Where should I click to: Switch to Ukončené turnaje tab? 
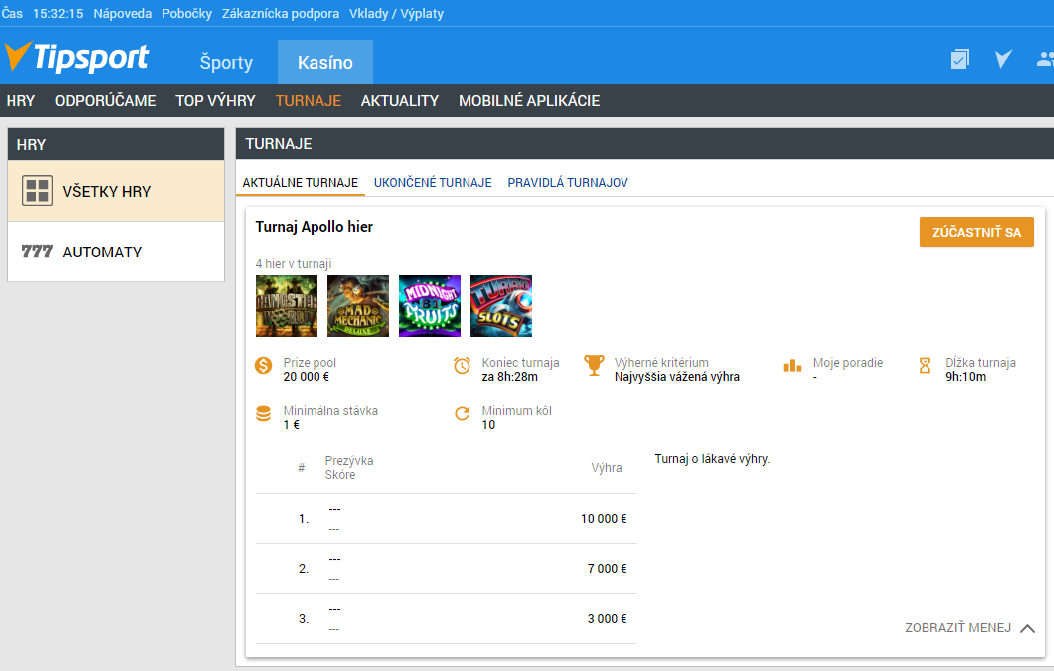[432, 182]
